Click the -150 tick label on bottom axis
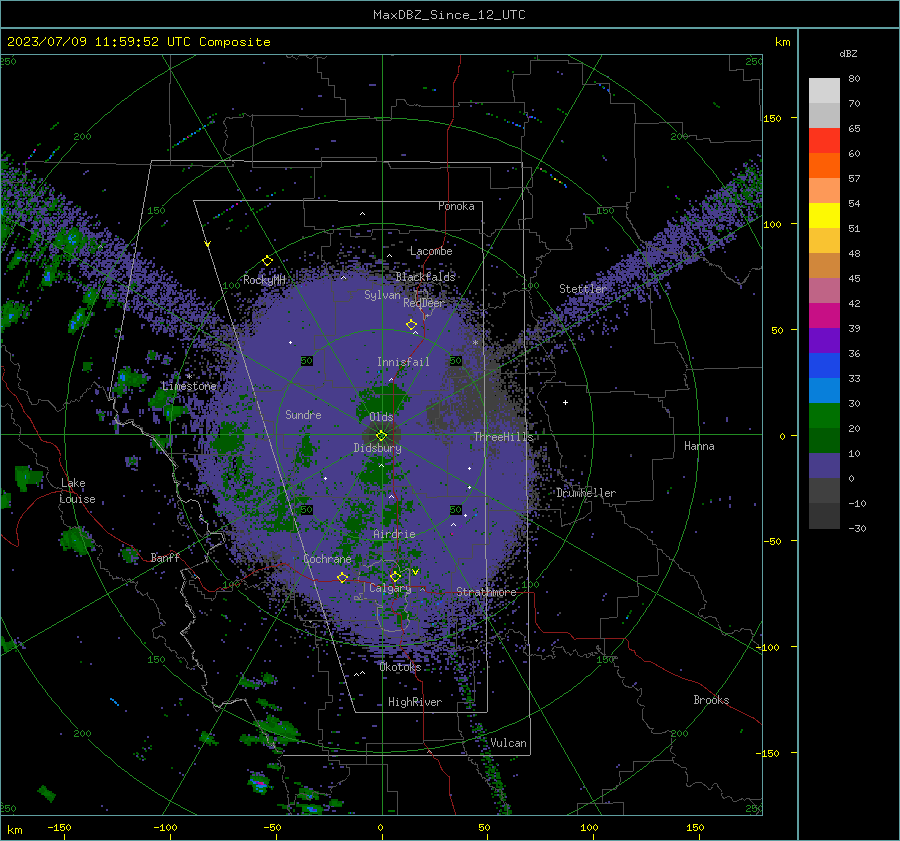The height and width of the screenshot is (841, 900). pyautogui.click(x=59, y=827)
